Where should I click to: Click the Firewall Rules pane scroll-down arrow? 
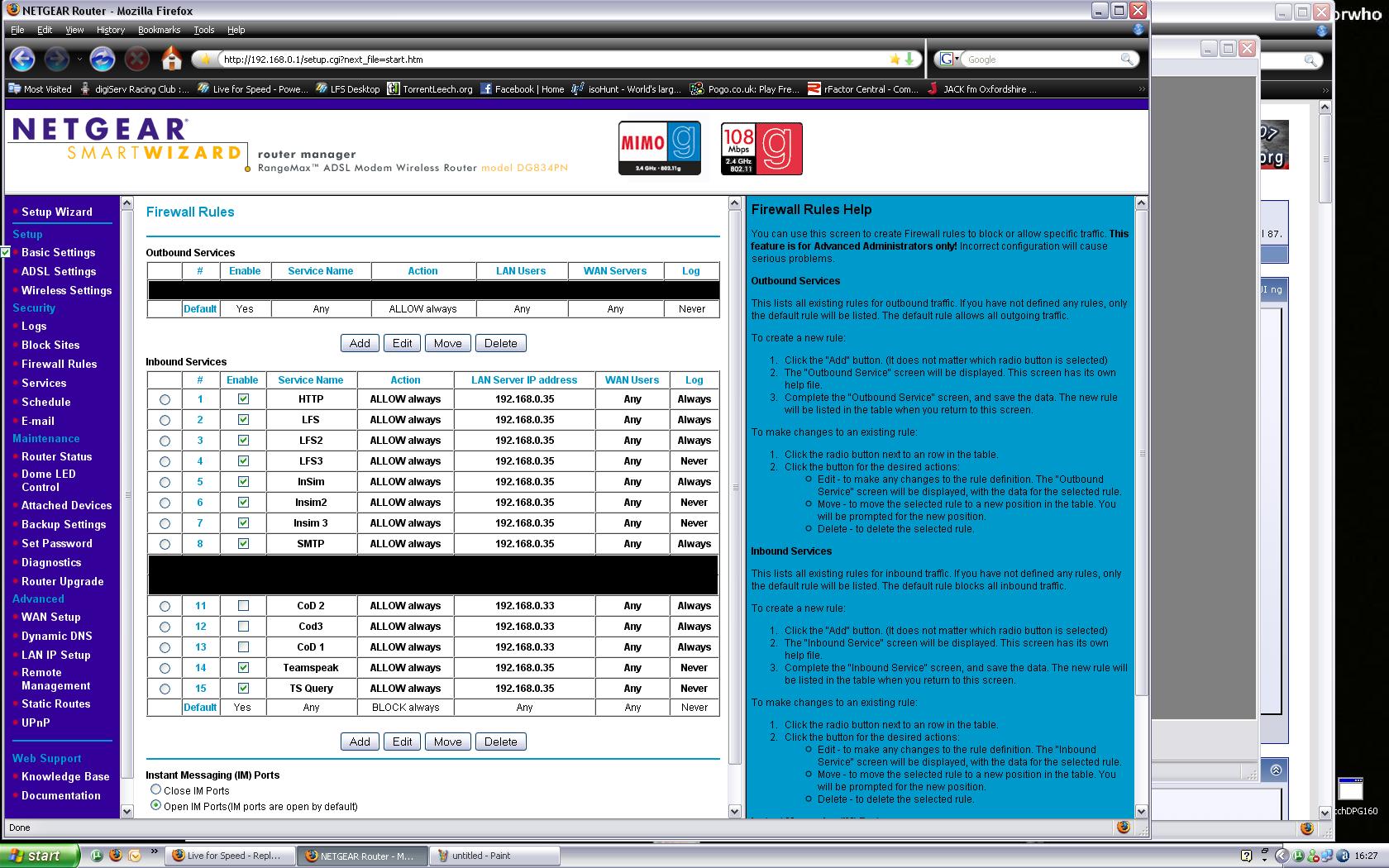(x=735, y=811)
